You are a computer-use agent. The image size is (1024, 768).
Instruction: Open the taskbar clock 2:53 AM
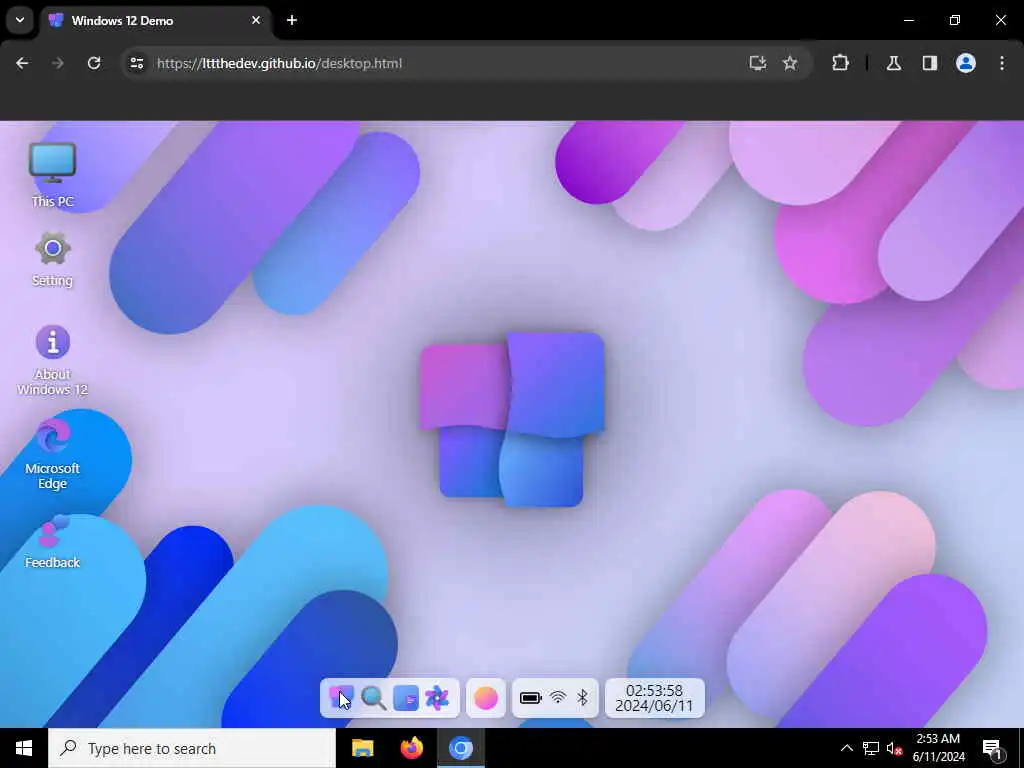938,748
